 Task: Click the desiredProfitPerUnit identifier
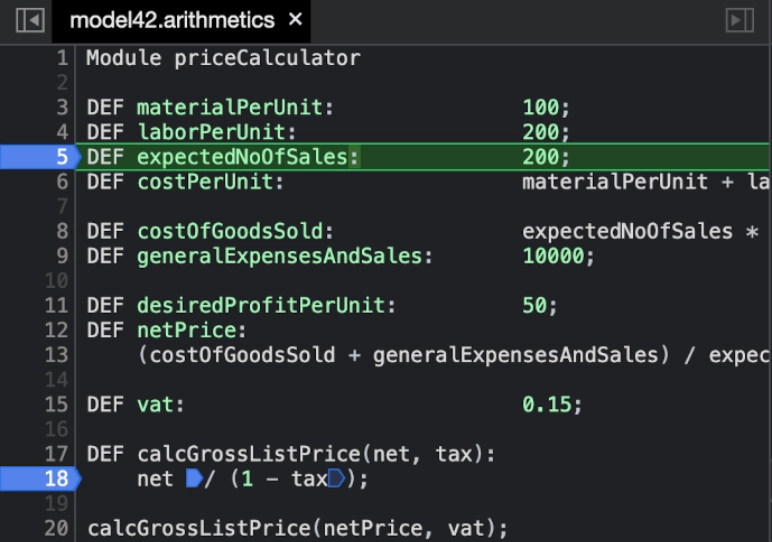(260, 305)
